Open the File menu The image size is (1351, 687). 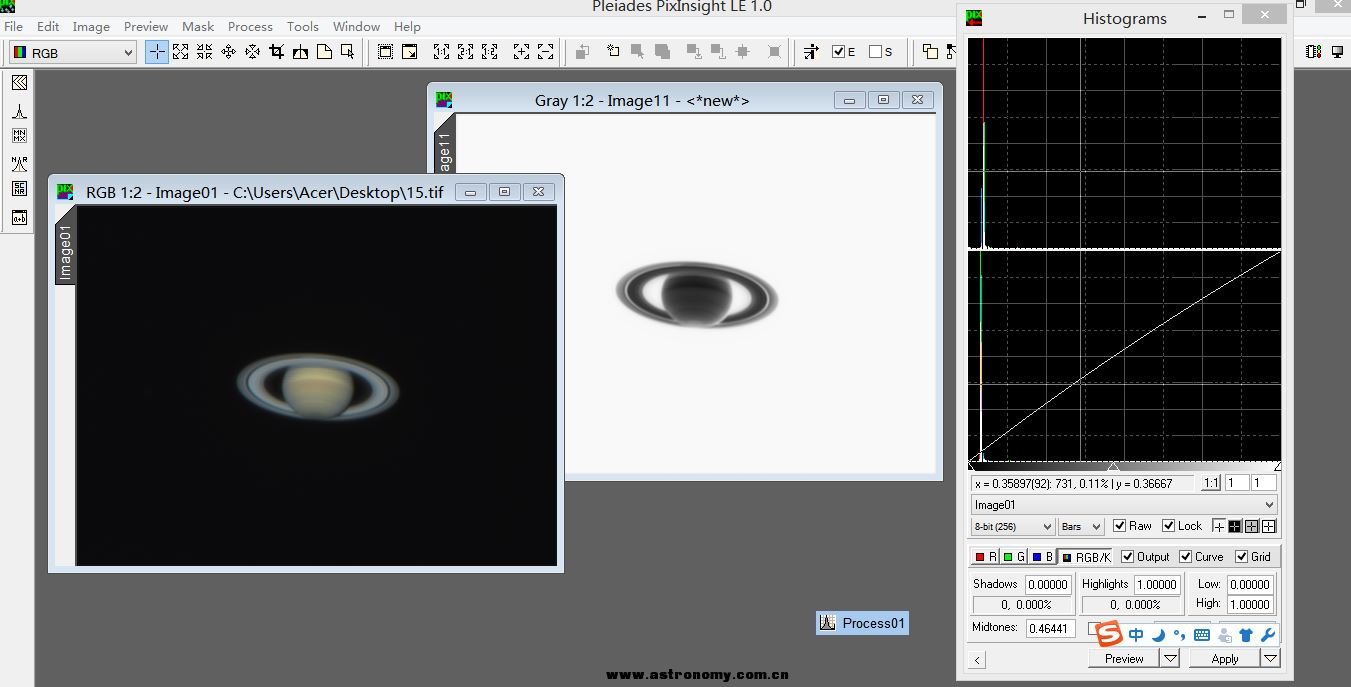point(14,26)
